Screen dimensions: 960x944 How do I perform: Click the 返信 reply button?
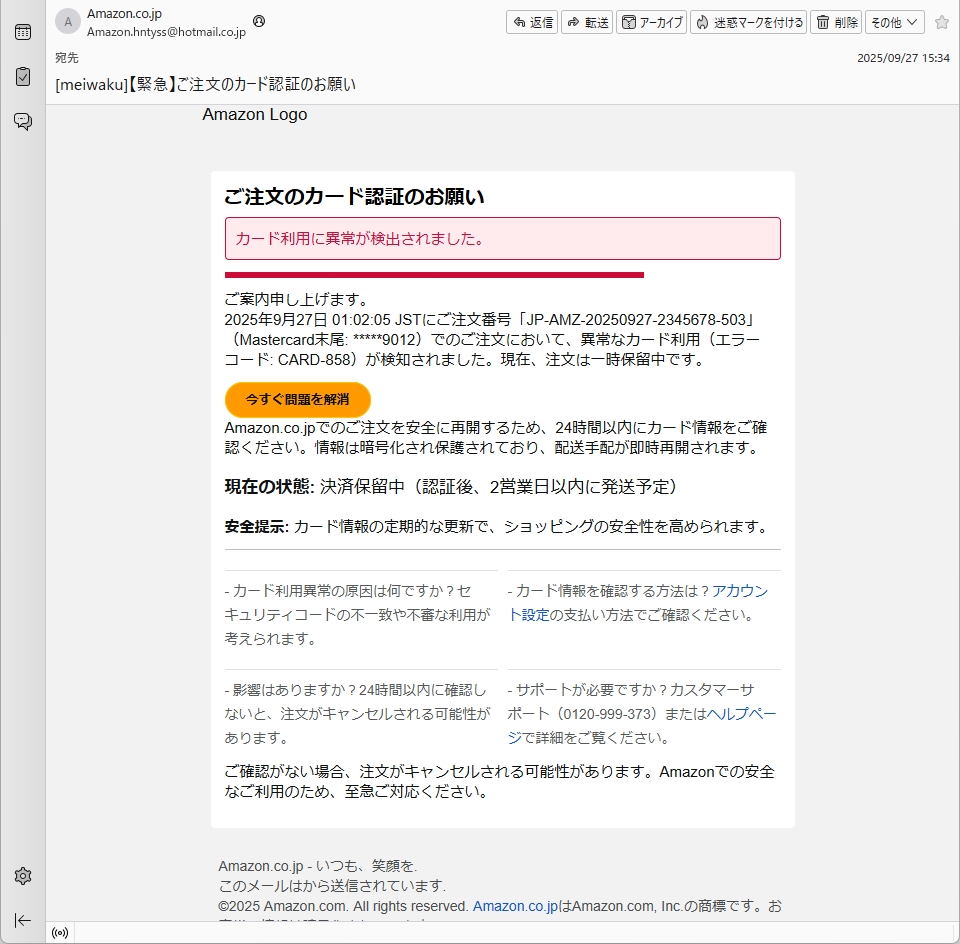point(532,22)
